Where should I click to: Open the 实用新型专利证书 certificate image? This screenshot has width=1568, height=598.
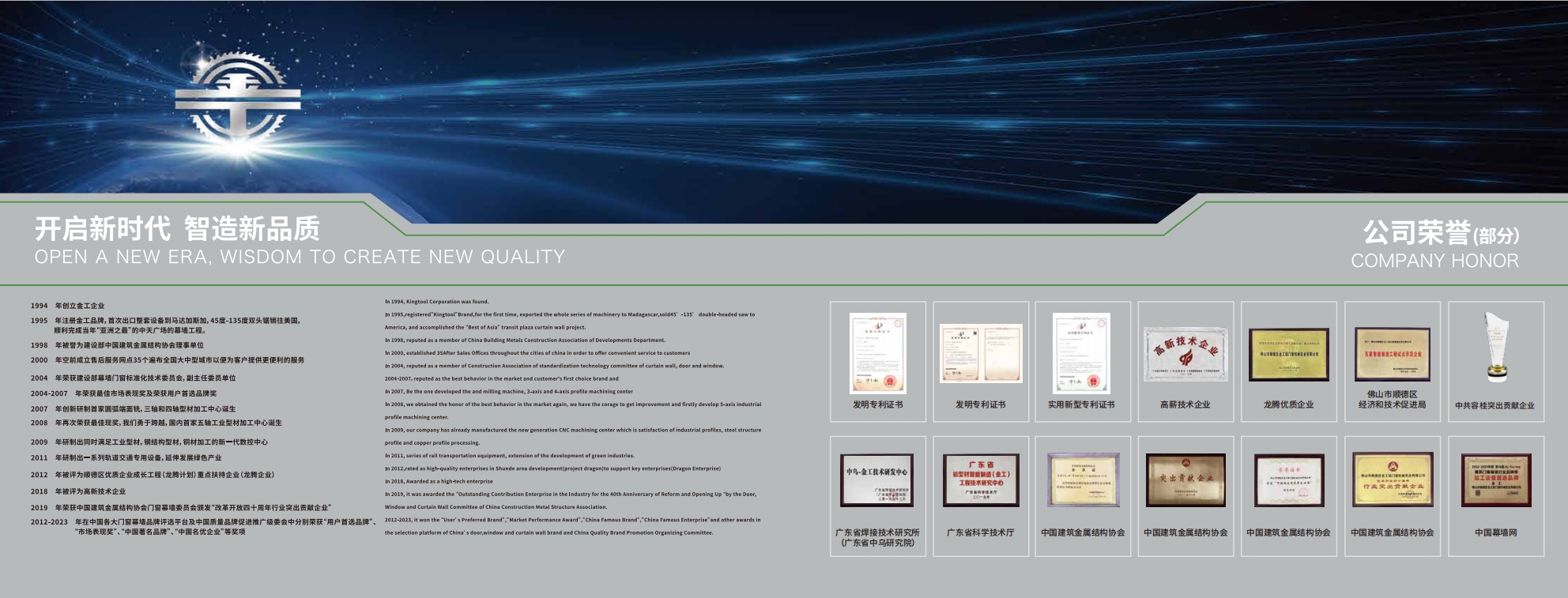point(1081,353)
